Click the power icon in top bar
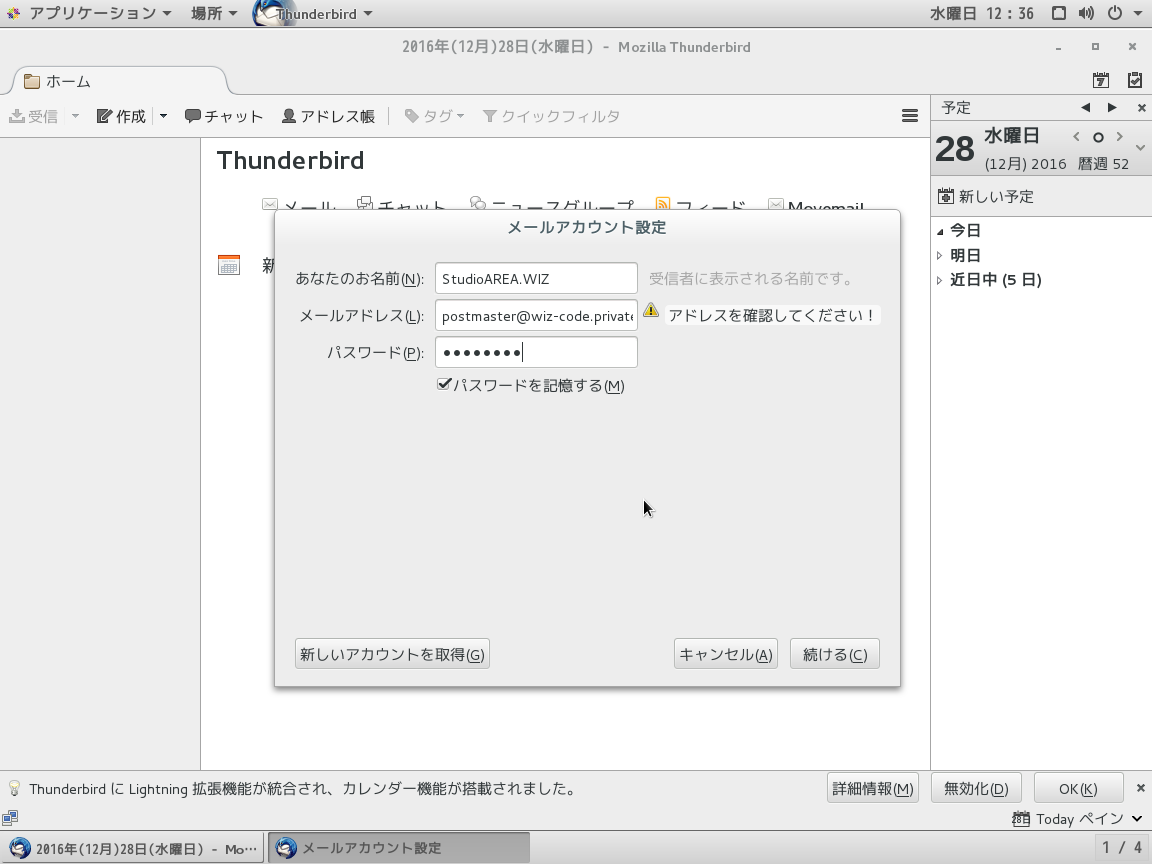Viewport: 1152px width, 864px height. point(1115,13)
